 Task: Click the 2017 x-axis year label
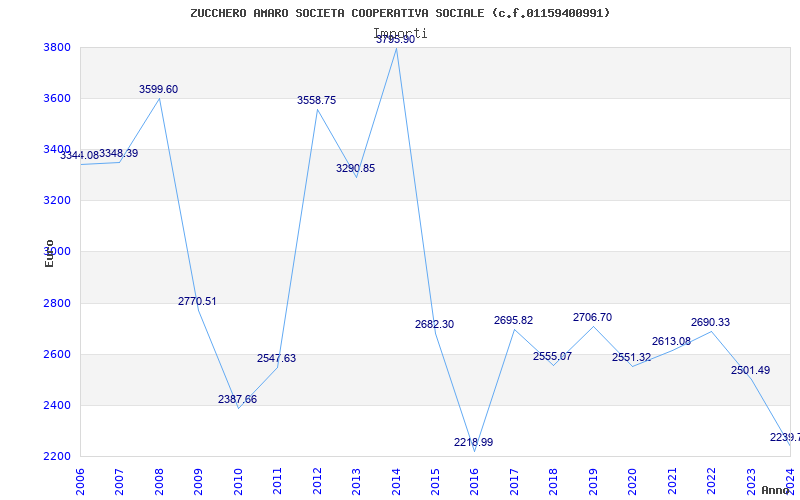click(514, 482)
